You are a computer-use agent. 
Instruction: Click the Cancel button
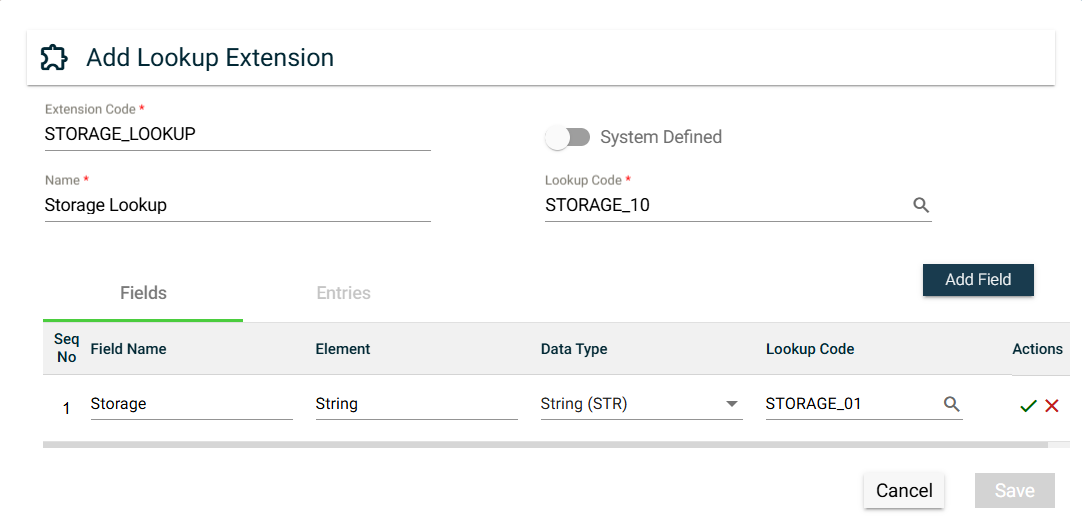(x=904, y=490)
